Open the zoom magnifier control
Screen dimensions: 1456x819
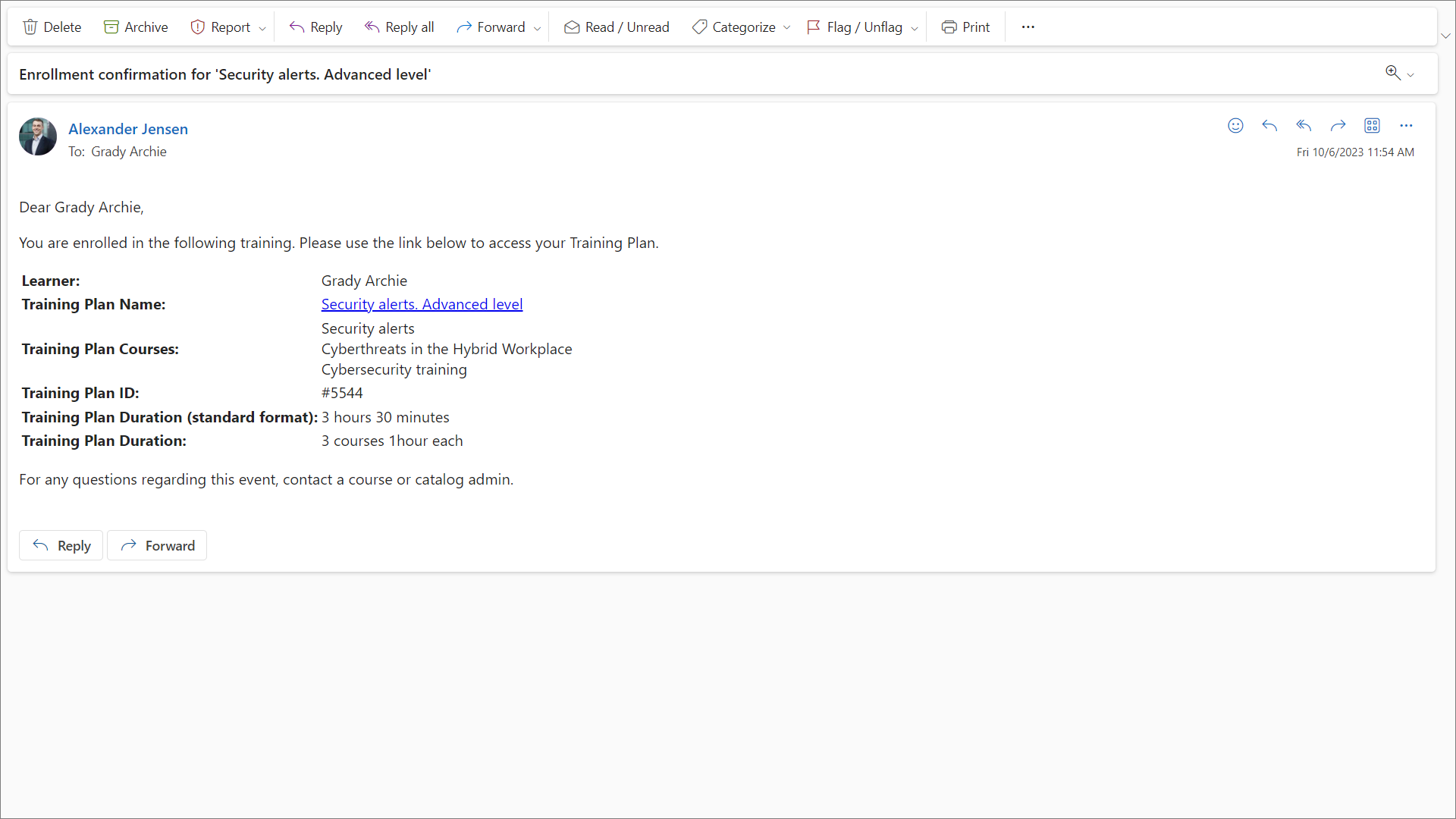point(1393,73)
